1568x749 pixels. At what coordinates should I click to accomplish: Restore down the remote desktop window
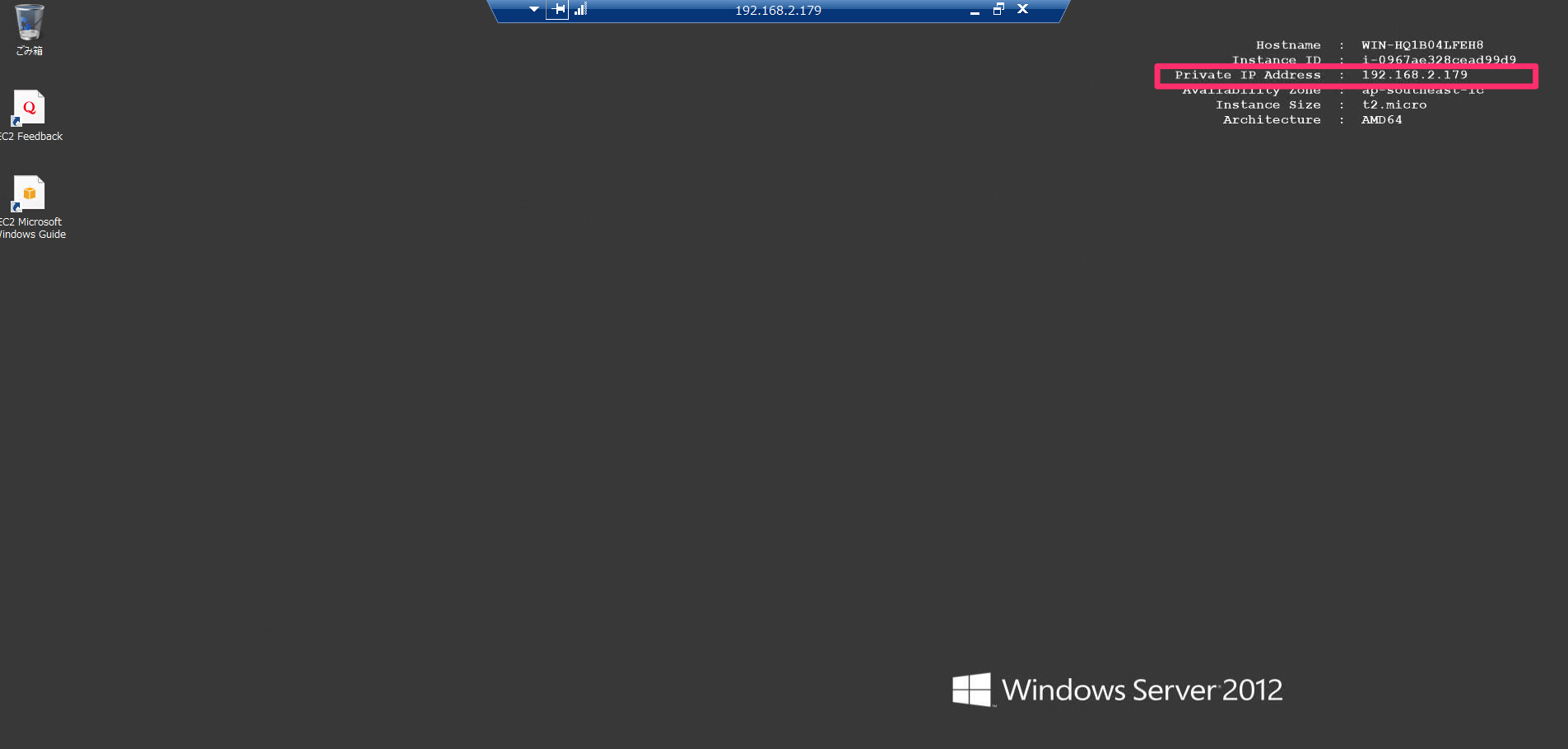pos(998,9)
